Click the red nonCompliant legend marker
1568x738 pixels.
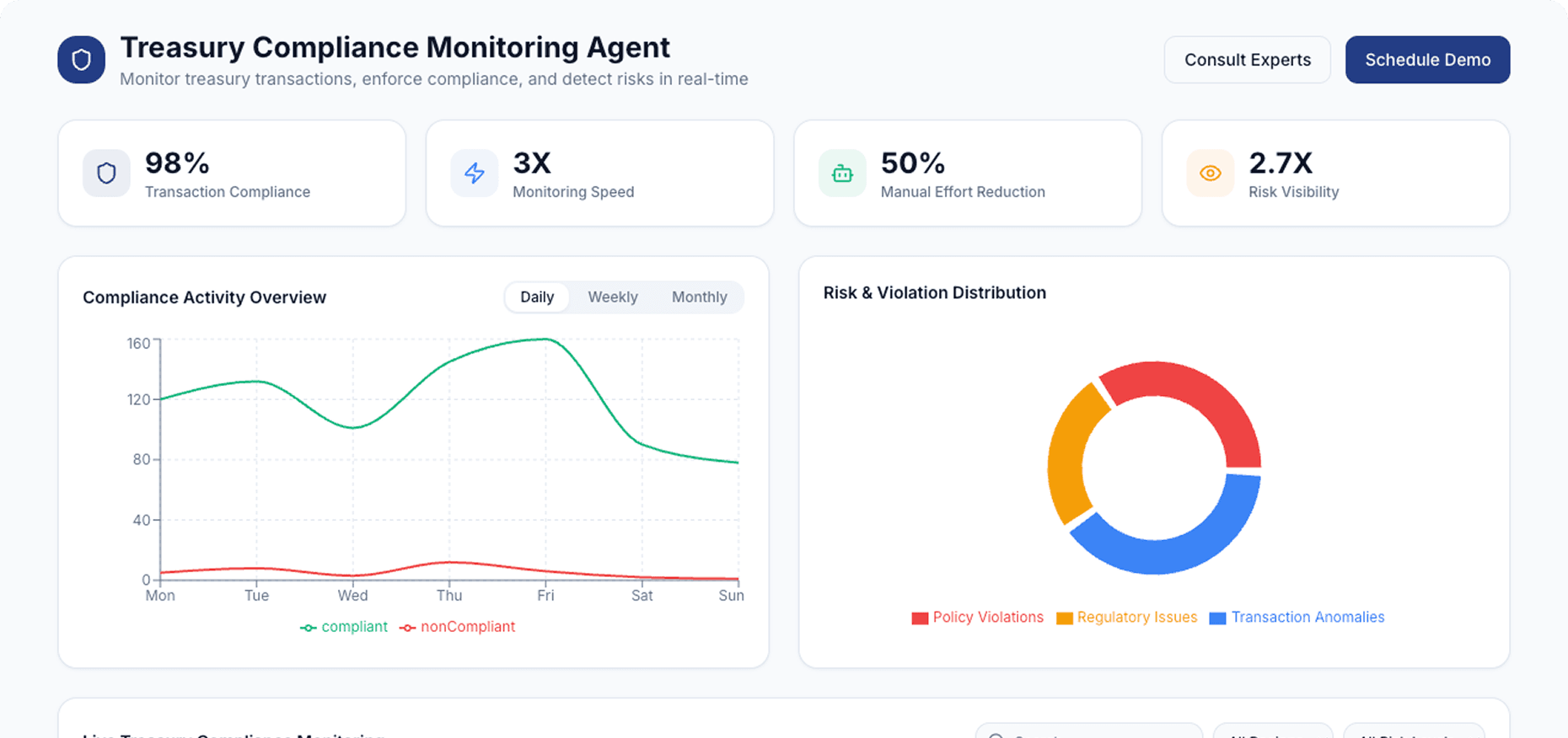[x=408, y=628]
